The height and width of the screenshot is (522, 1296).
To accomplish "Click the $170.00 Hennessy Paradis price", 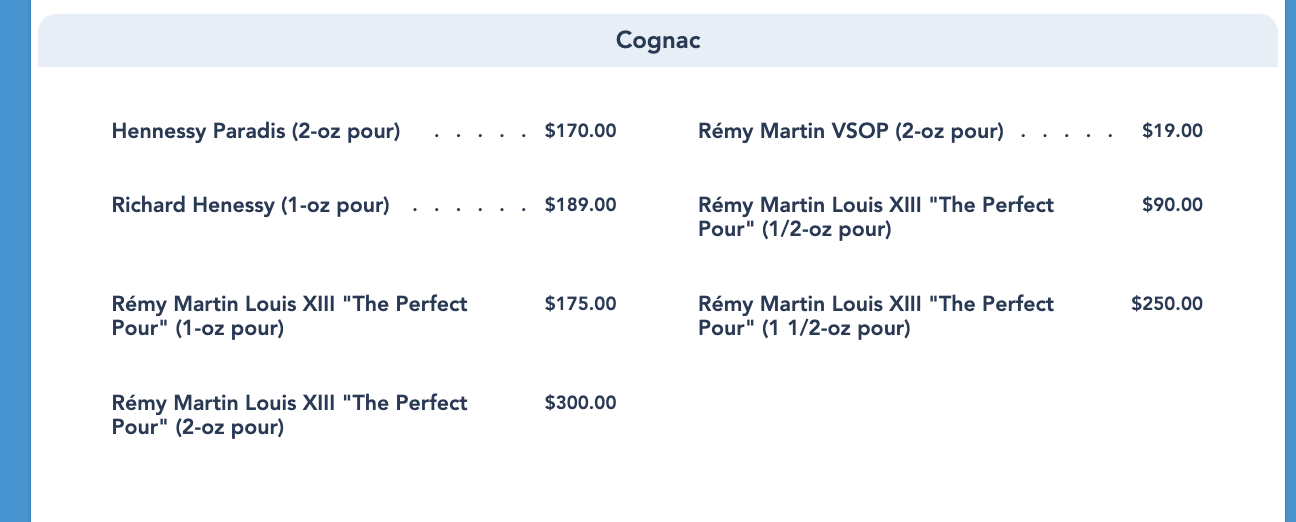I will [580, 131].
